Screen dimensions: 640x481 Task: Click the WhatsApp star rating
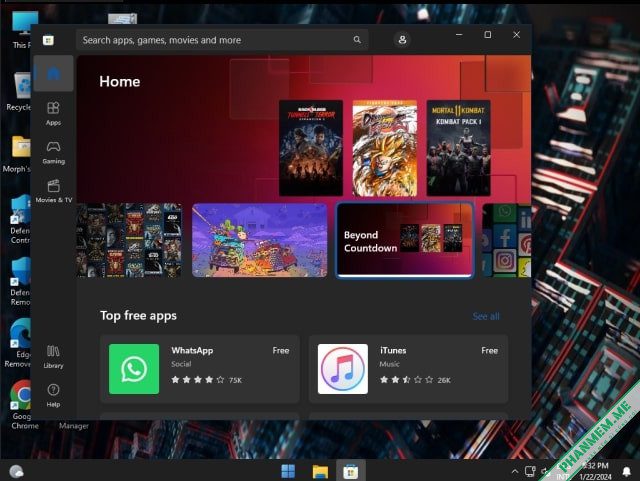[198, 380]
